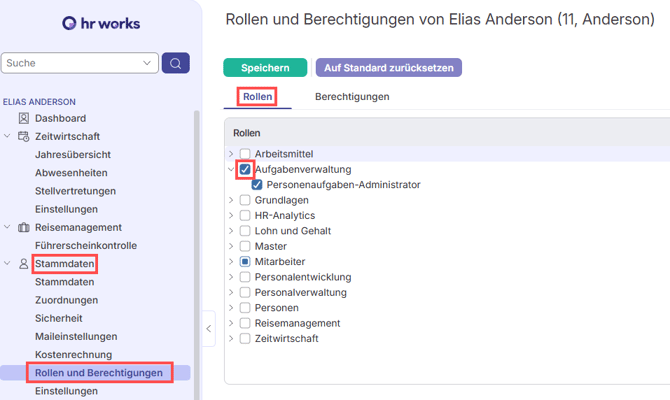
Task: Open the Stammdaten sub-item in sidebar
Action: point(65,282)
